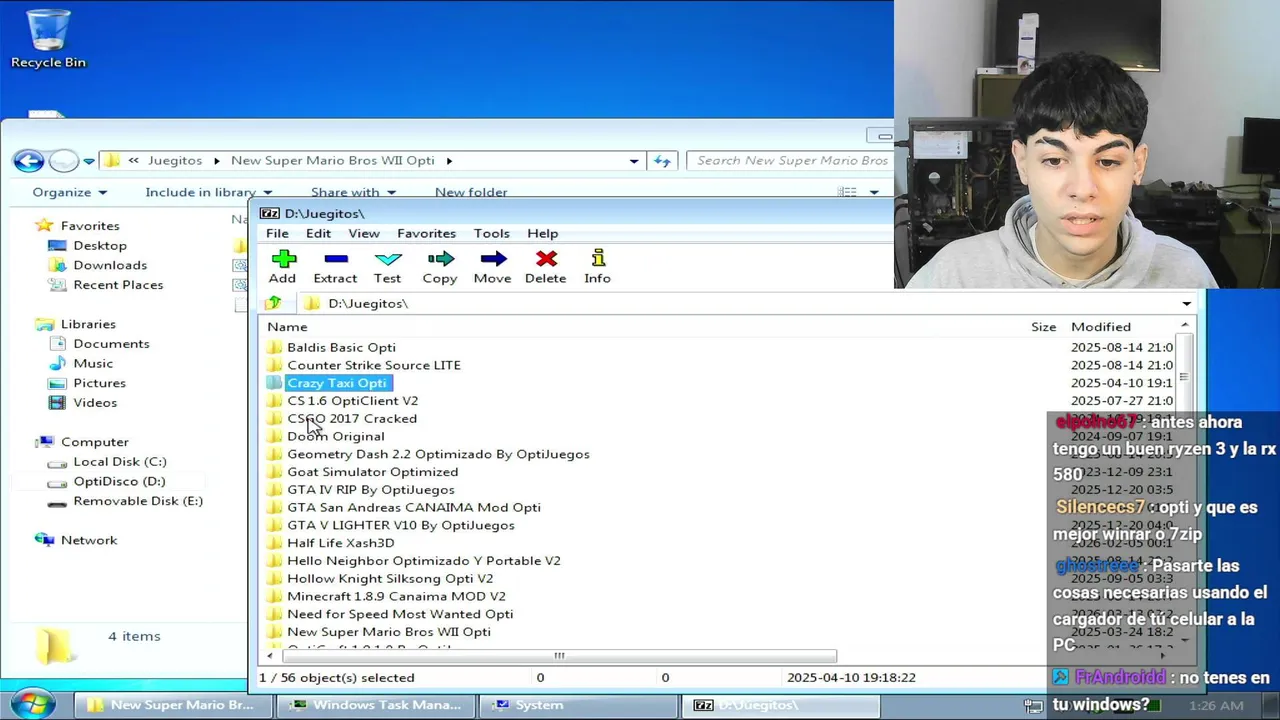1280x720 pixels.
Task: Open Documents library in Explorer sidebar
Action: [111, 344]
